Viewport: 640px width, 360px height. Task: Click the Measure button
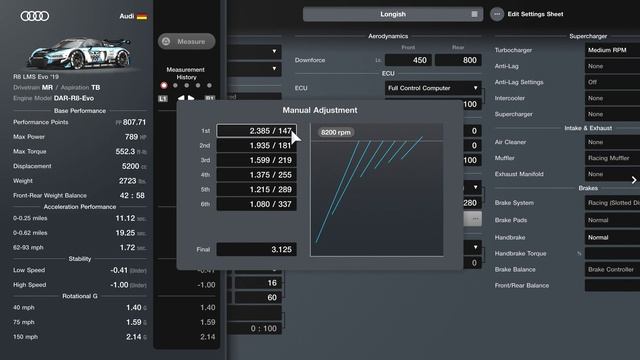point(187,41)
